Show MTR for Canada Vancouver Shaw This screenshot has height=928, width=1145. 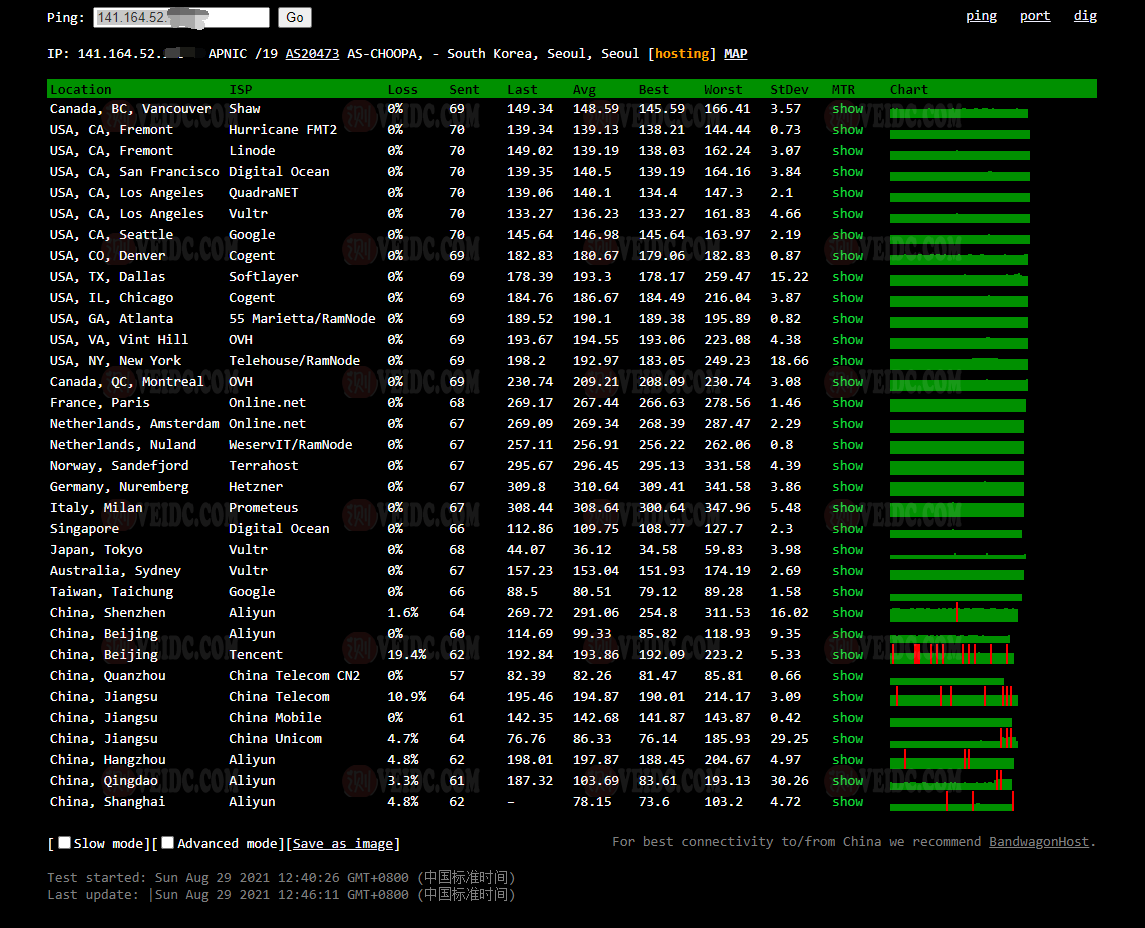[x=847, y=109]
